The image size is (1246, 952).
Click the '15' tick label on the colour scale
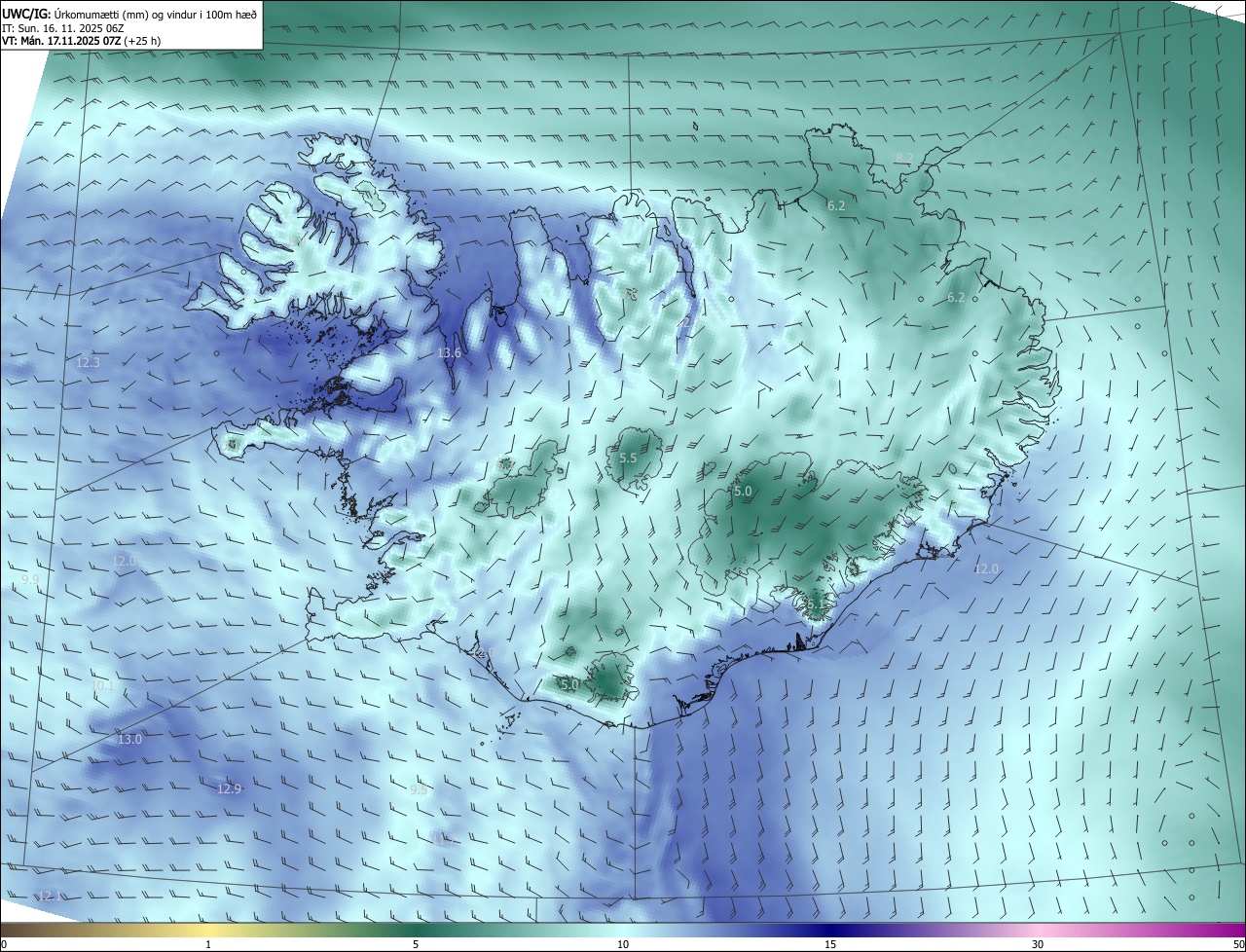pyautogui.click(x=830, y=944)
